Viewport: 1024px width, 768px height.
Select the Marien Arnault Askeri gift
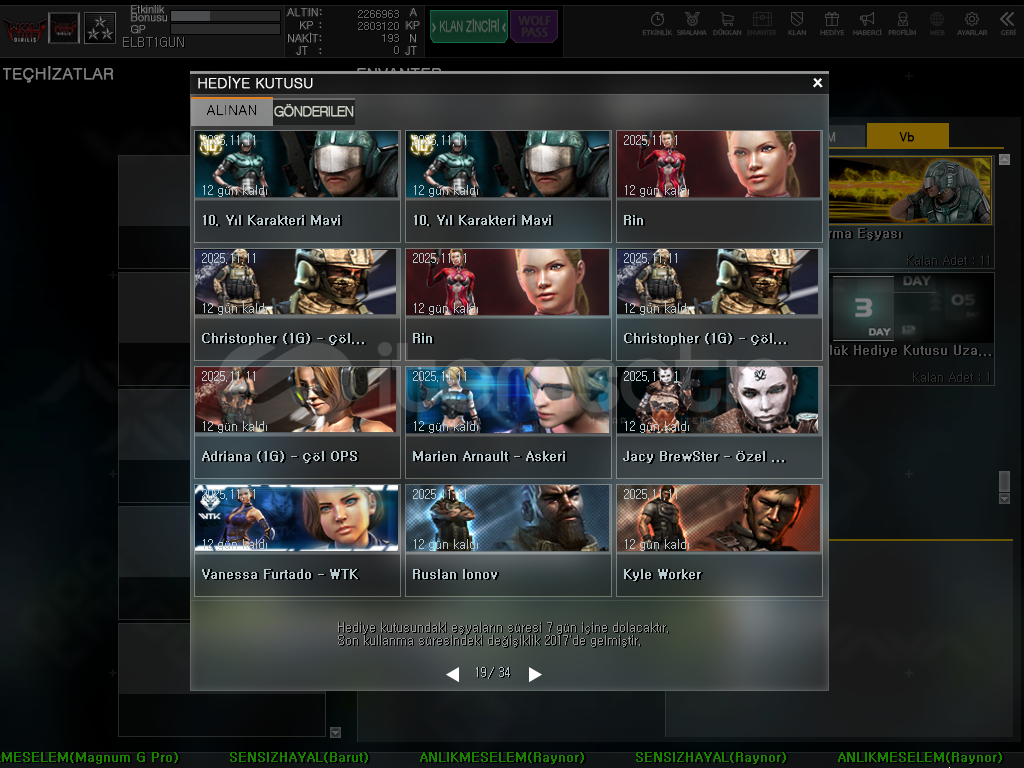coord(508,423)
